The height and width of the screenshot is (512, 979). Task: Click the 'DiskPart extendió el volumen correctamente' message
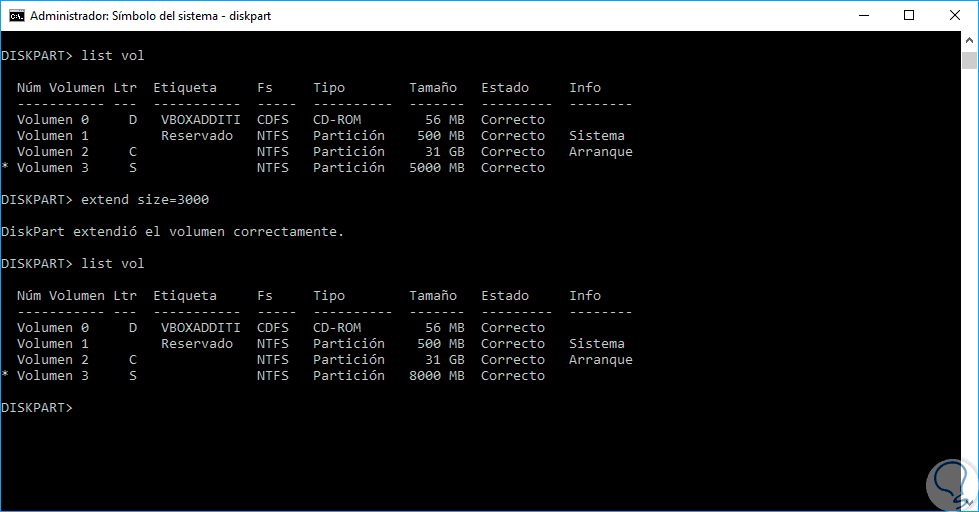tap(172, 232)
